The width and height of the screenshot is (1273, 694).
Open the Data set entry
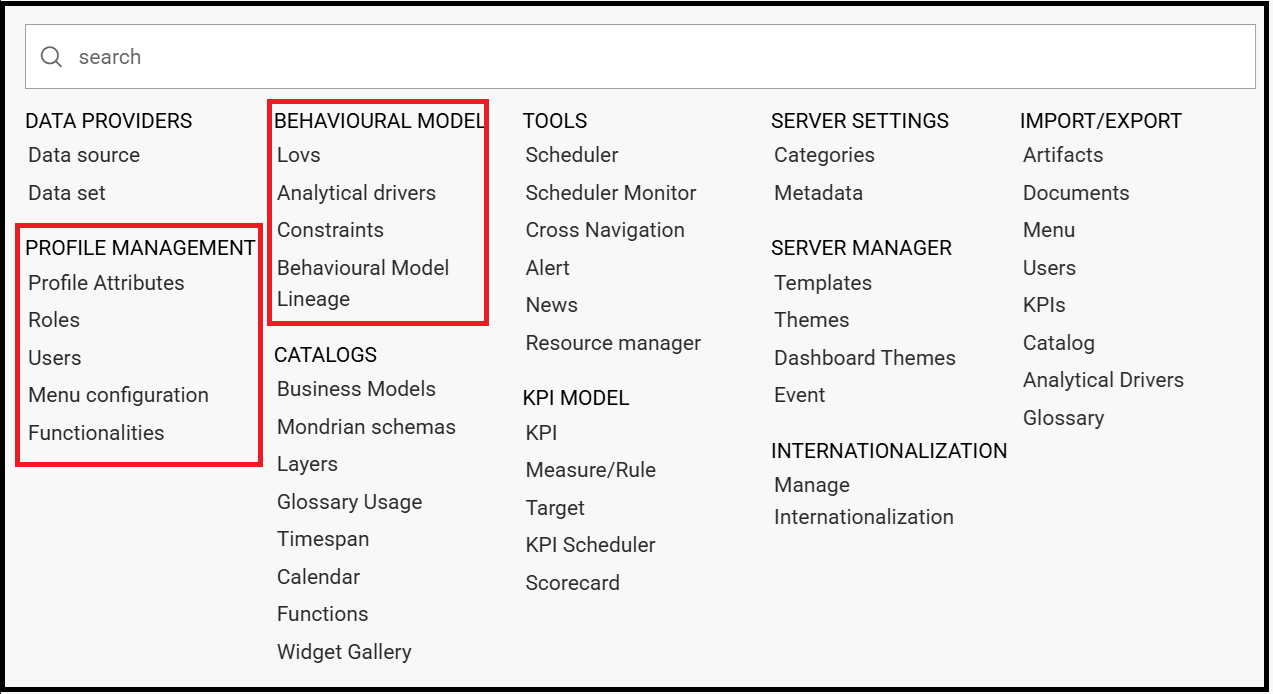tap(67, 193)
